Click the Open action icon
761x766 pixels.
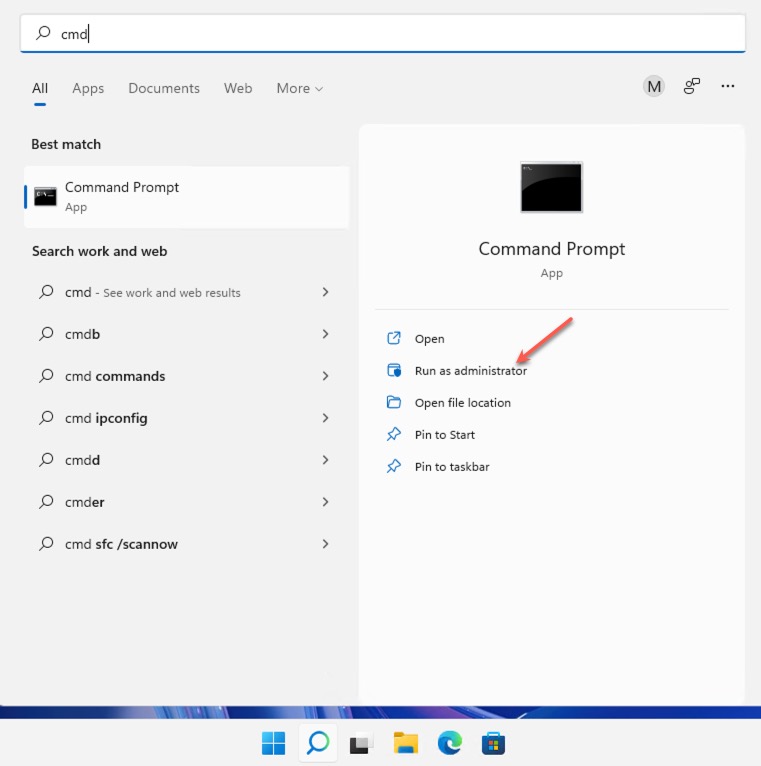click(x=394, y=338)
